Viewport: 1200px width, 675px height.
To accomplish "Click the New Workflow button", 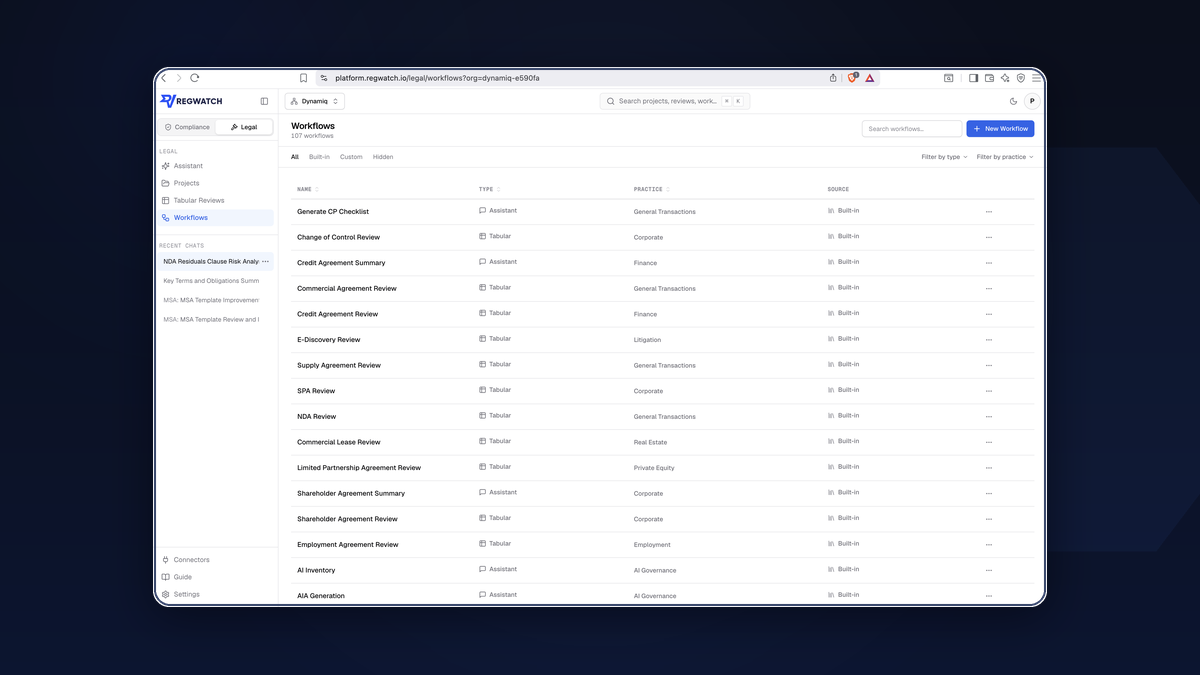I will (1000, 129).
